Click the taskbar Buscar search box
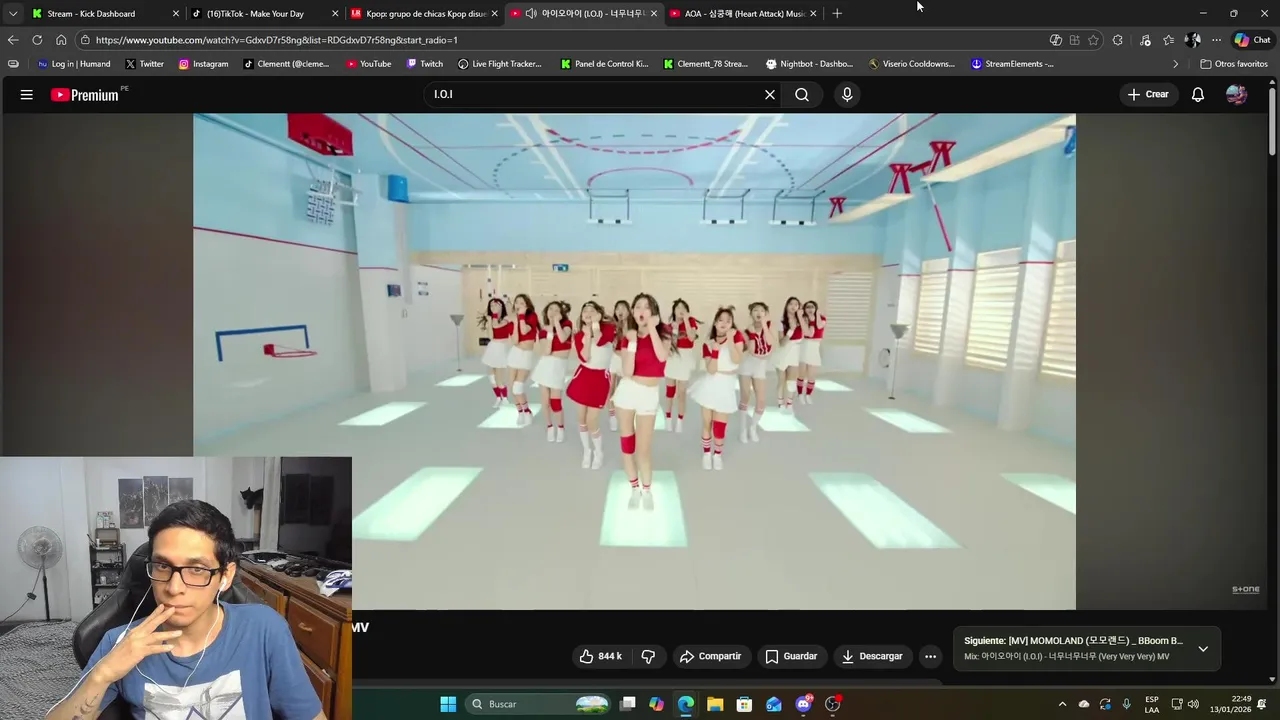Viewport: 1280px width, 720px height. point(539,704)
